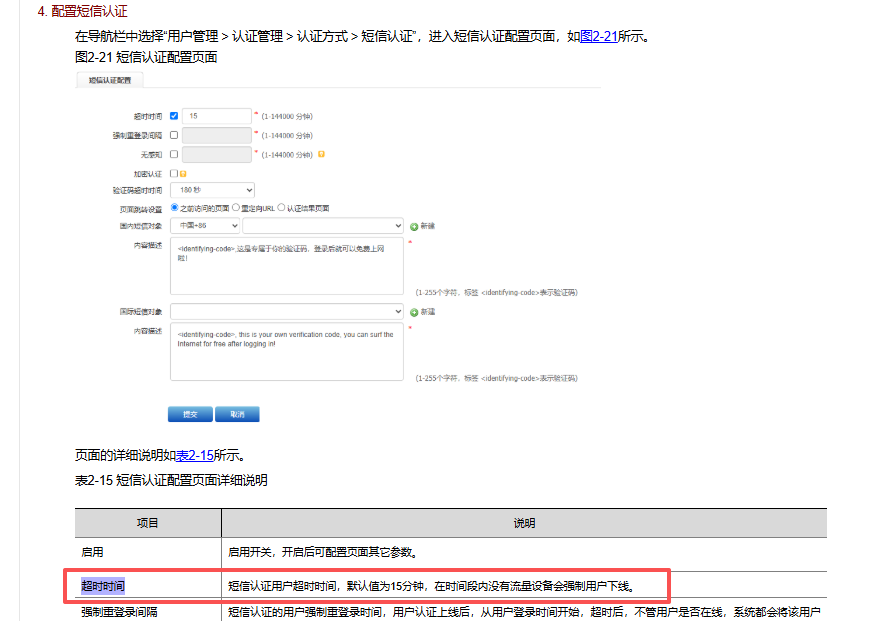Screen dimensions: 870x621
Task: Click the help icon next to 加密认证
Action: 183,173
